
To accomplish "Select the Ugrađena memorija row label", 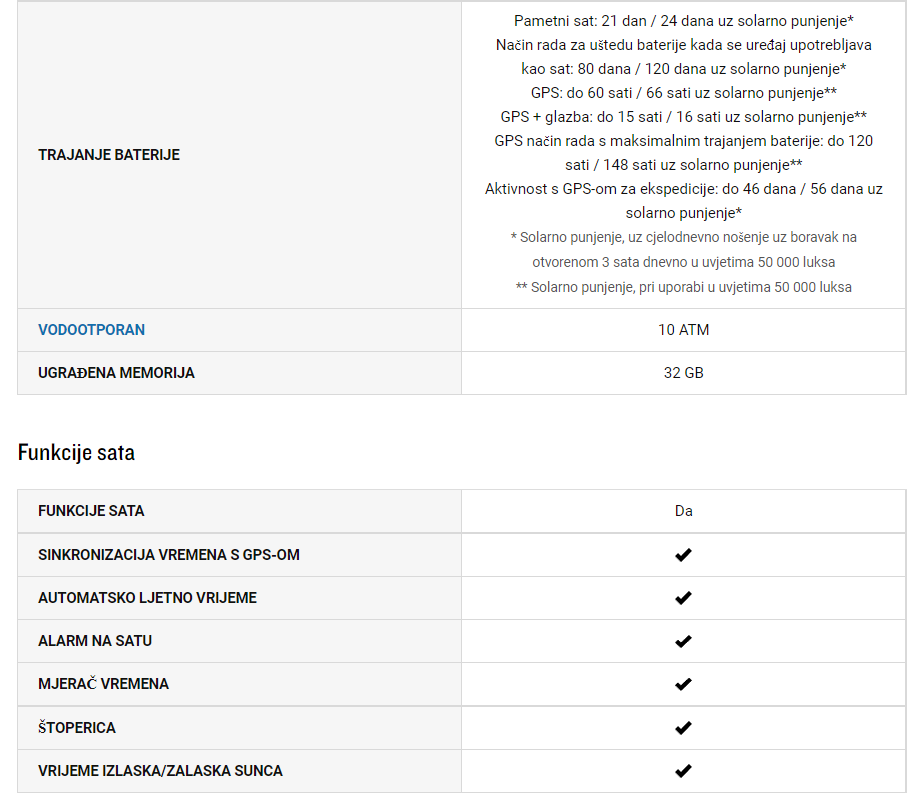I will click(116, 373).
